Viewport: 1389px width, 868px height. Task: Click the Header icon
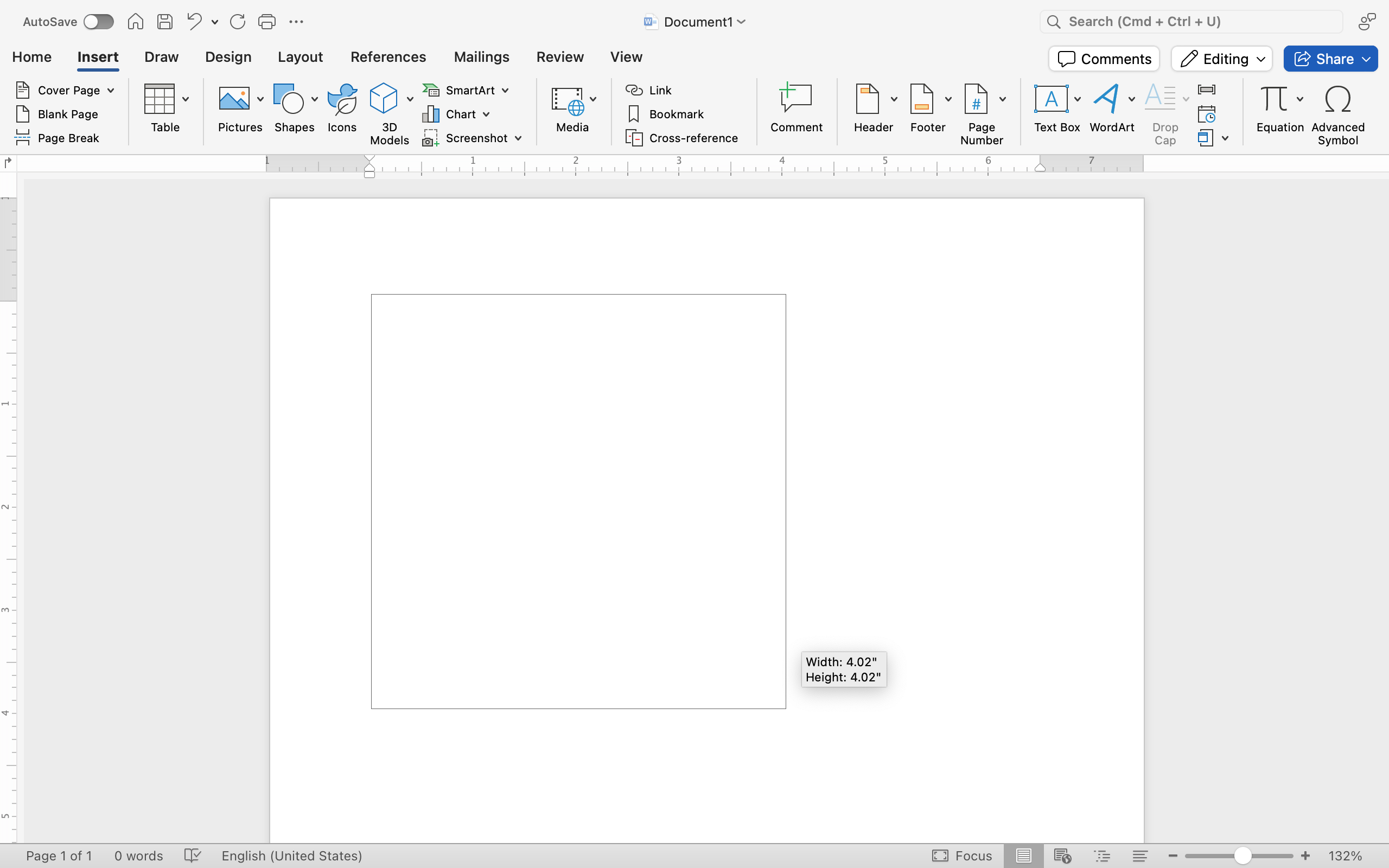(x=867, y=99)
